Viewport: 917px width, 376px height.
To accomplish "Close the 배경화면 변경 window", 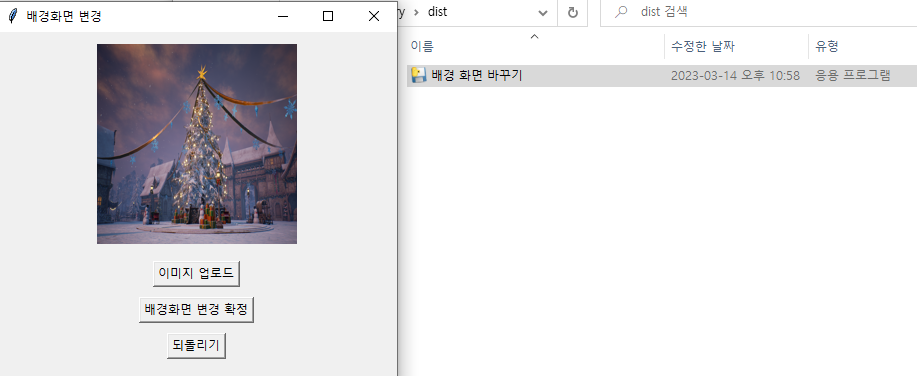I will (x=374, y=16).
